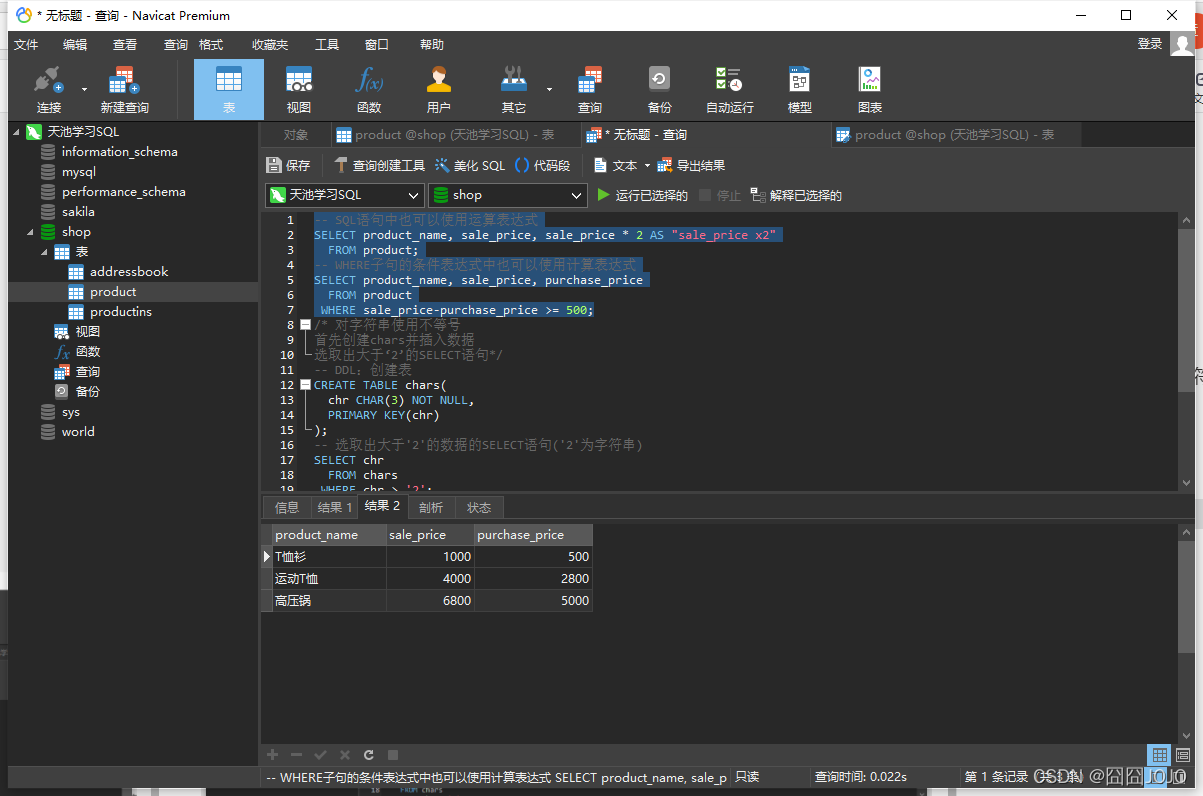Viewport: 1203px width, 796px height.
Task: Select the 表 (Table) toolbar icon
Action: [228, 90]
